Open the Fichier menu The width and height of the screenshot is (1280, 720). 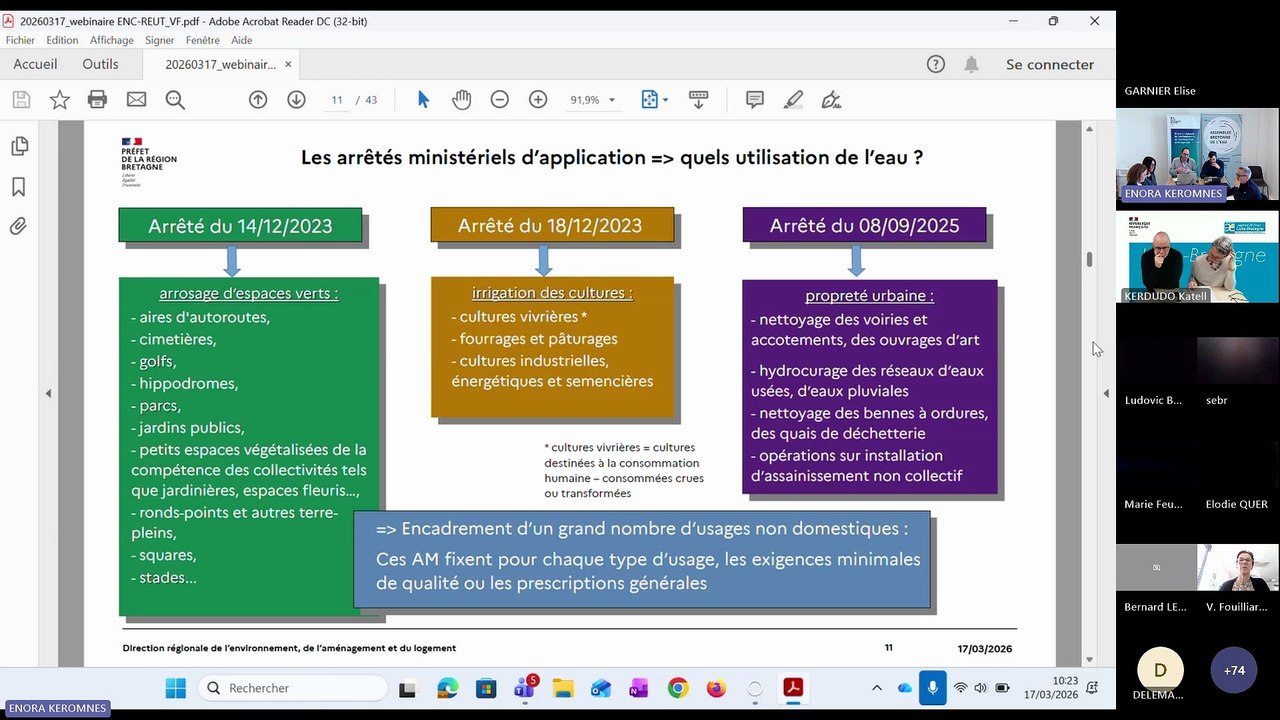coord(20,40)
